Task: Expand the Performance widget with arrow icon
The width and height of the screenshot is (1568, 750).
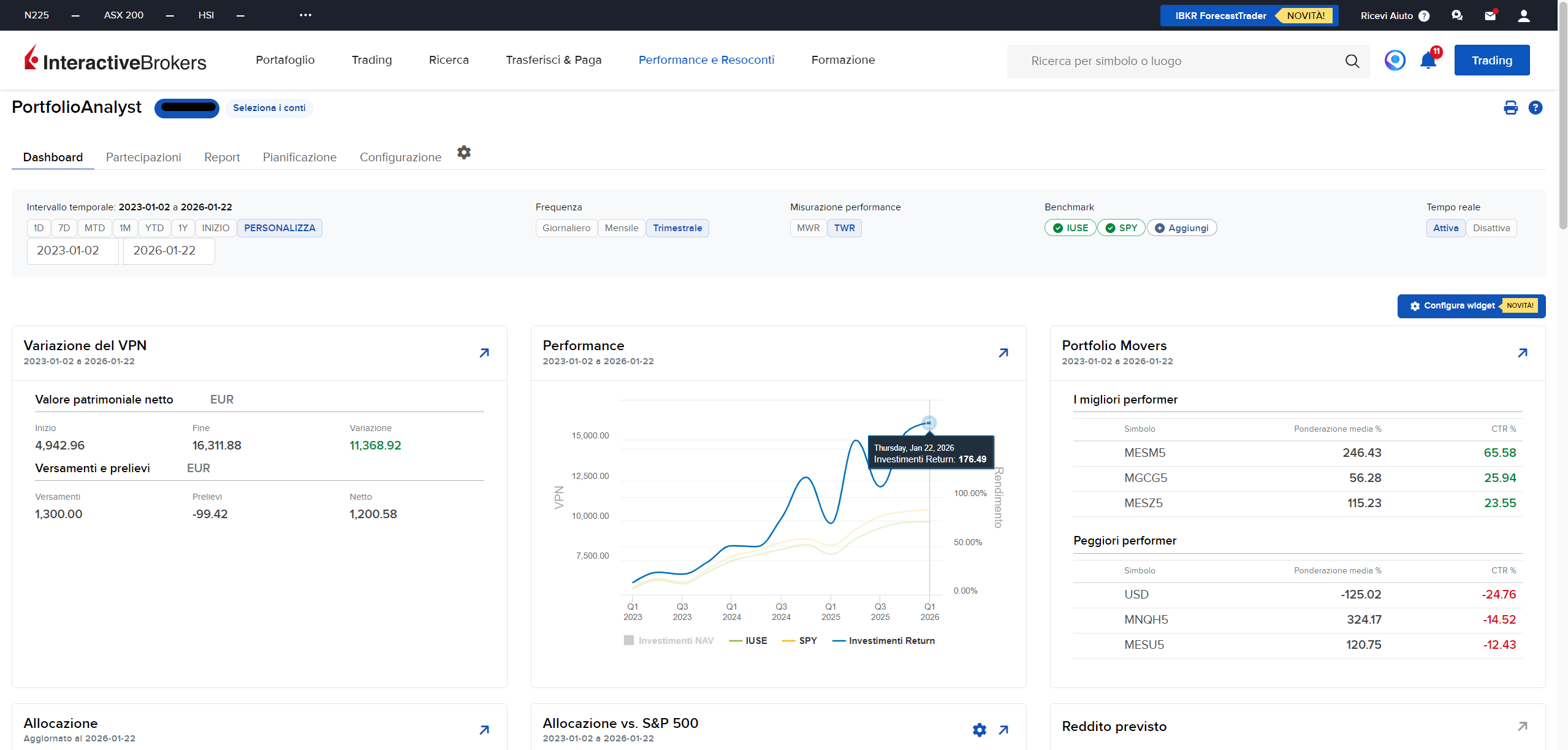Action: click(1003, 353)
